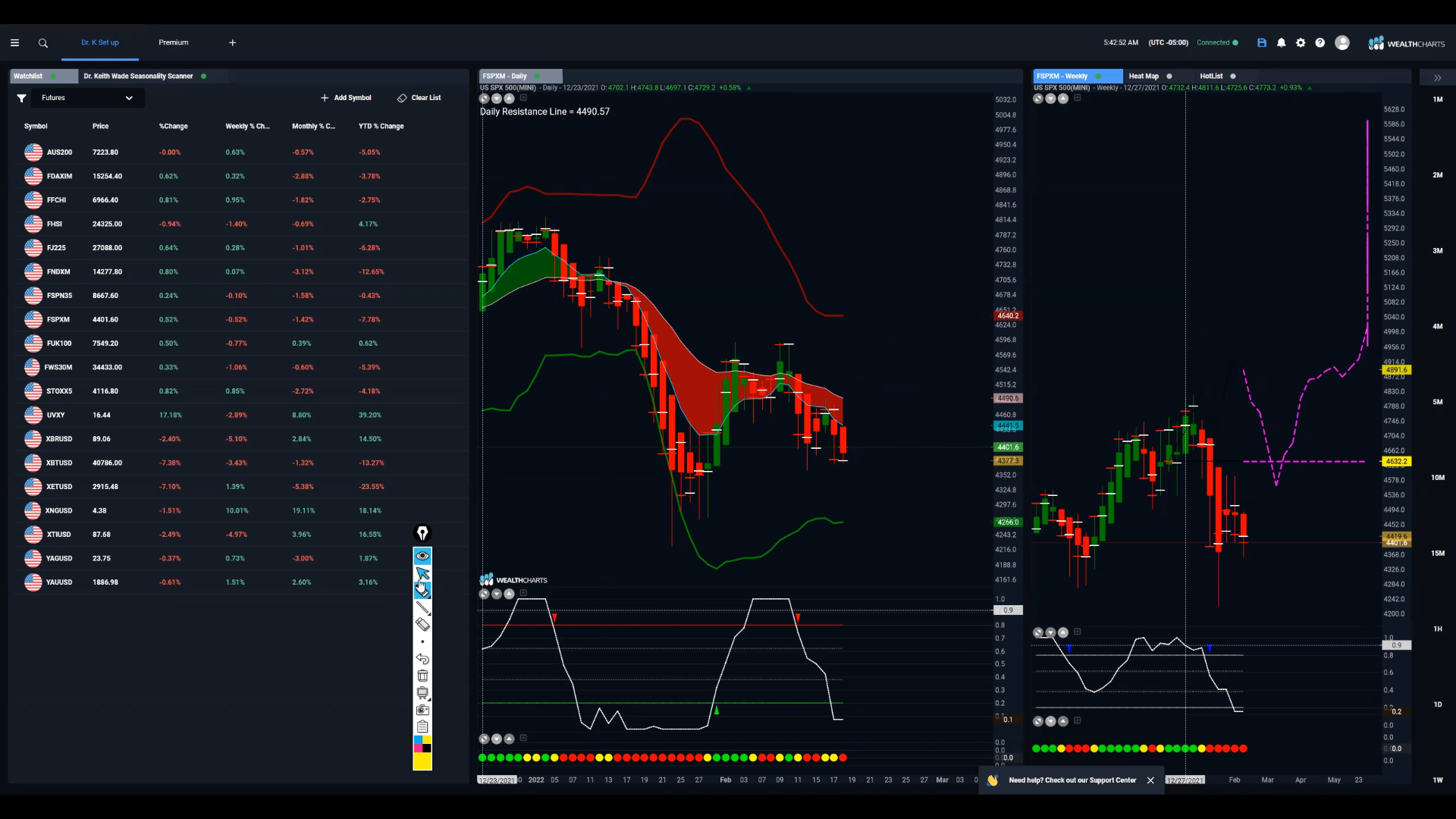The width and height of the screenshot is (1456, 819).
Task: Toggle drawing visibility with the eye icon
Action: pyautogui.click(x=422, y=556)
